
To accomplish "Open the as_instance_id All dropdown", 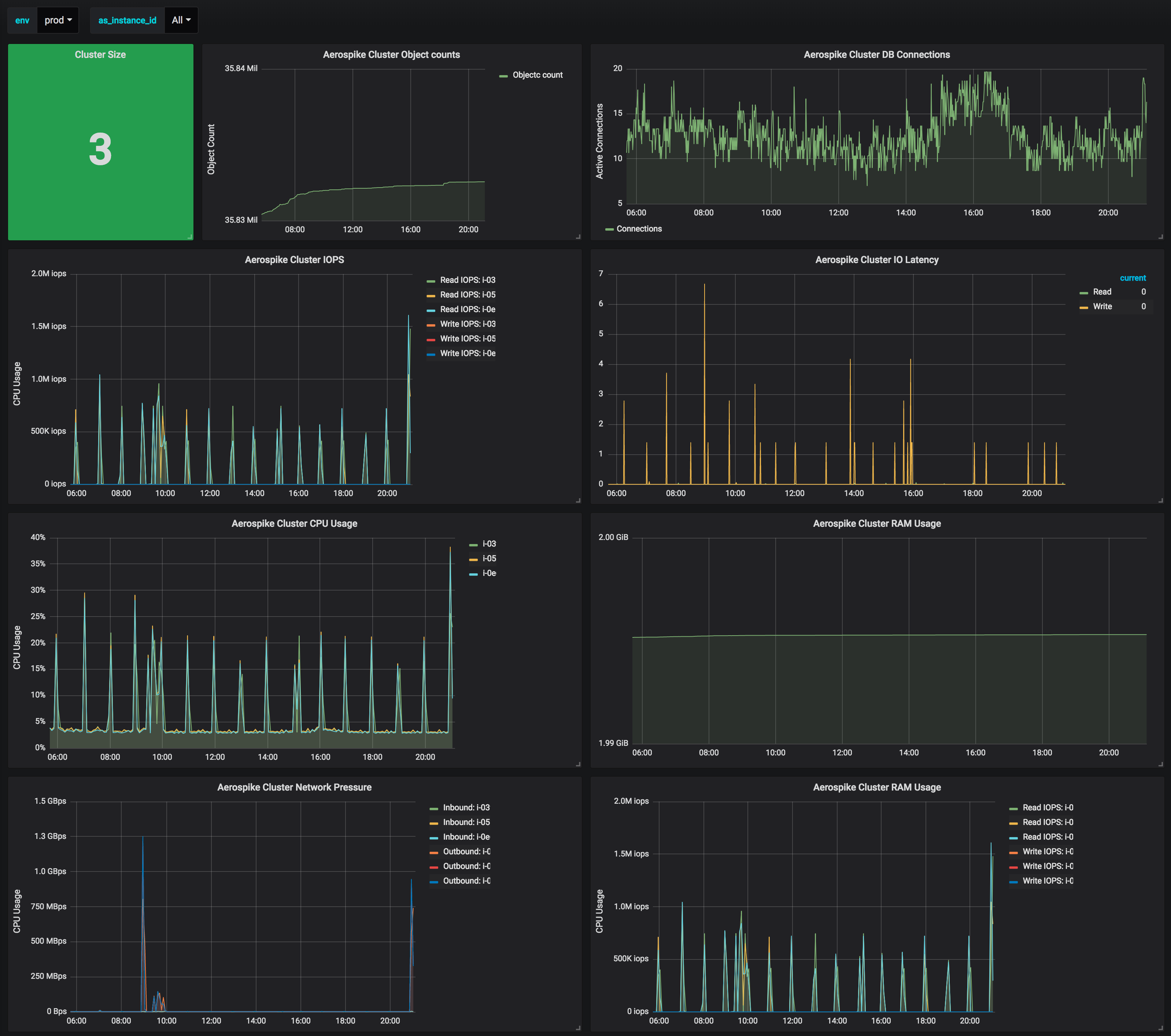I will click(x=181, y=20).
